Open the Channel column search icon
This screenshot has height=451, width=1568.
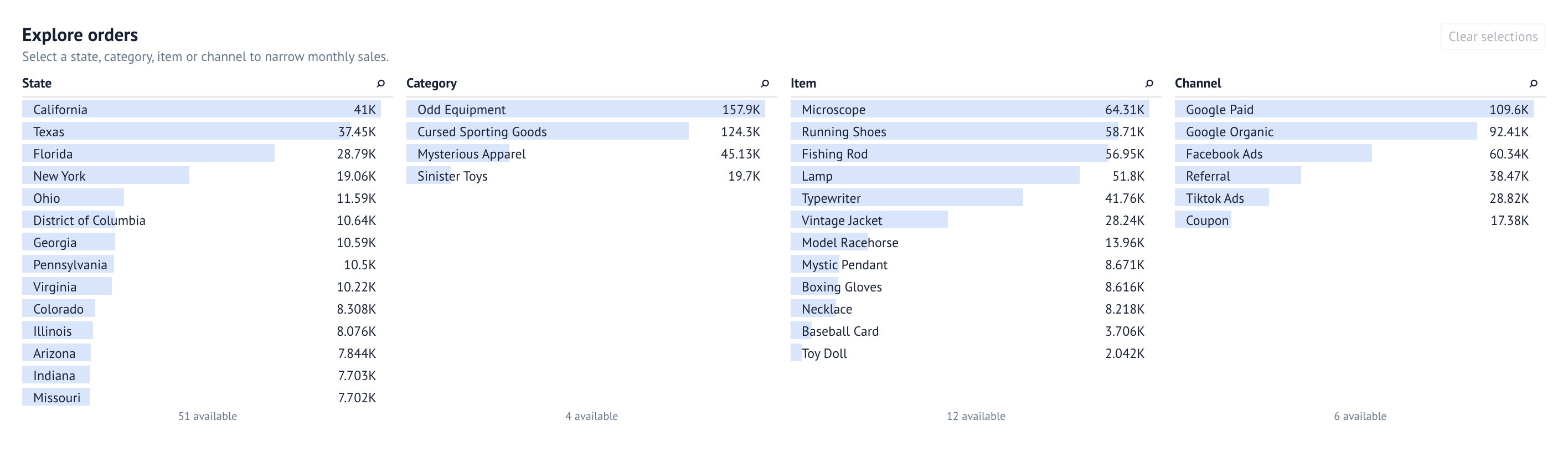pos(1533,84)
